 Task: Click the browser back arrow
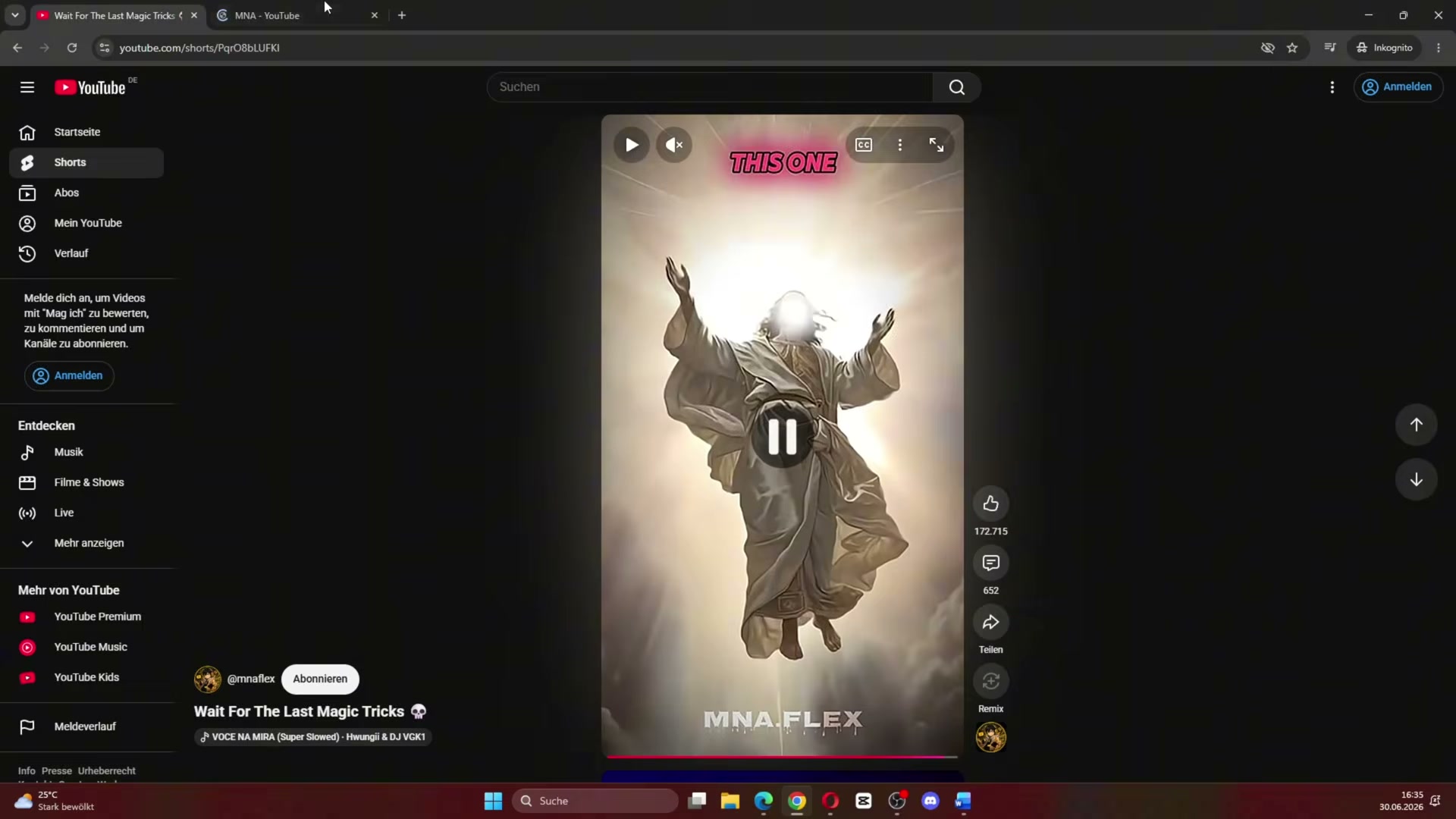point(17,48)
